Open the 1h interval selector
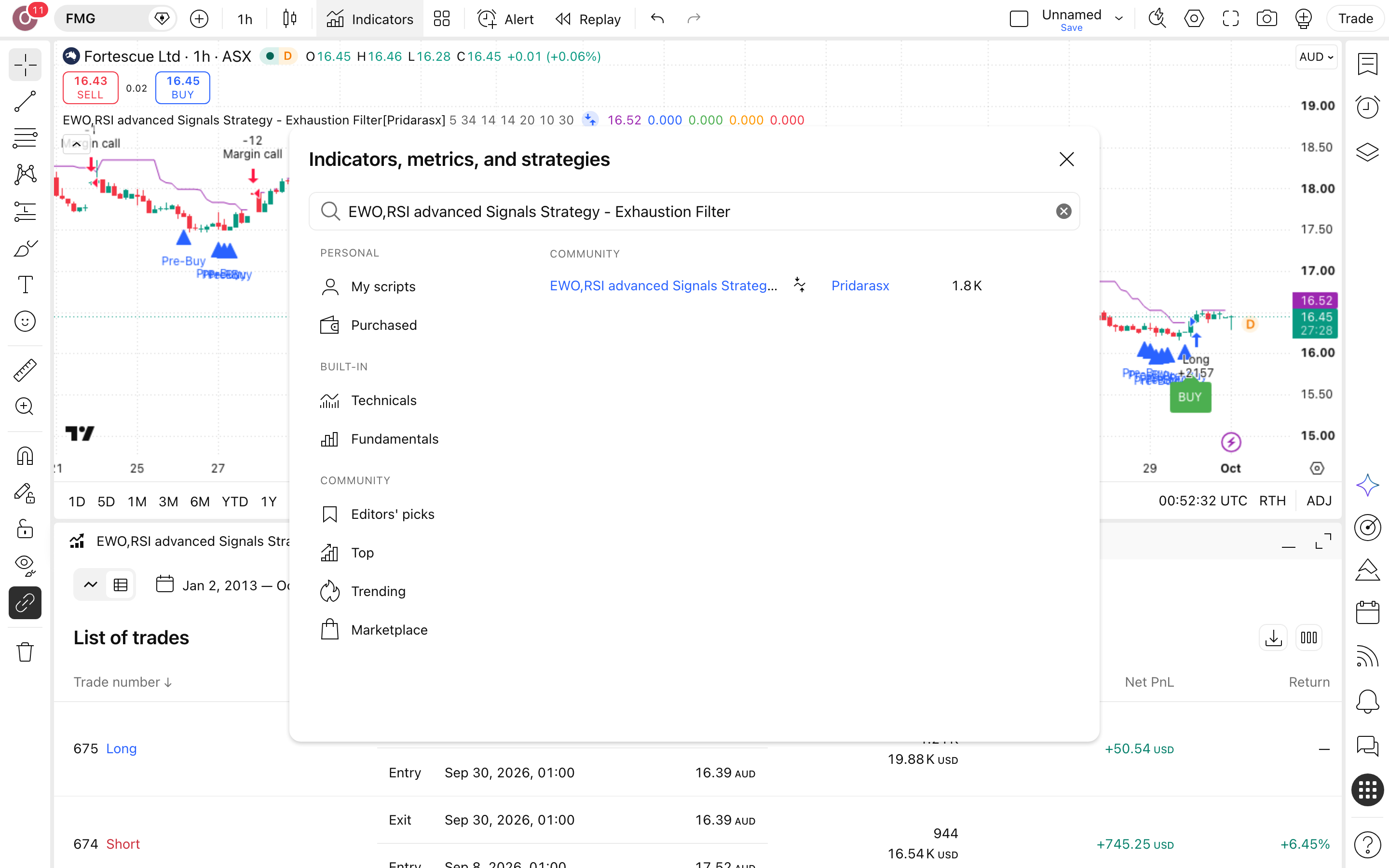1389x868 pixels. coord(245,19)
